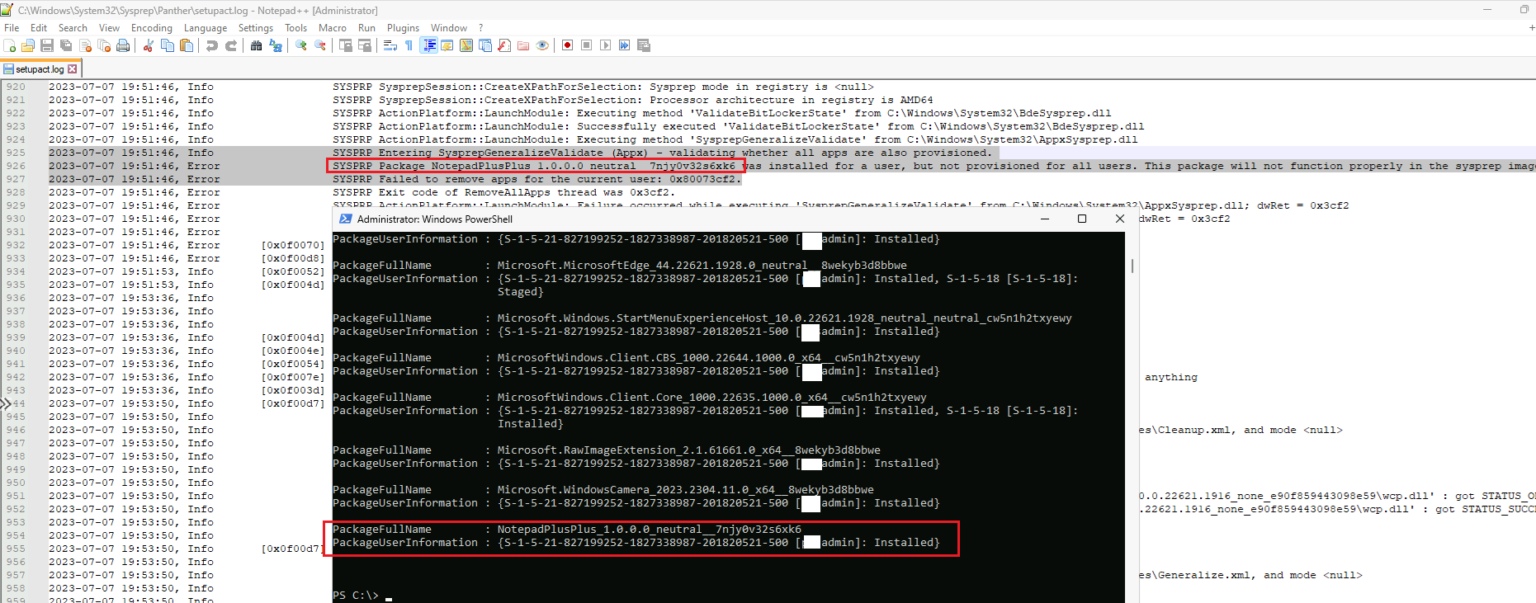The width and height of the screenshot is (1536, 603).
Task: Open the User Defined Language icon
Action: [447, 45]
